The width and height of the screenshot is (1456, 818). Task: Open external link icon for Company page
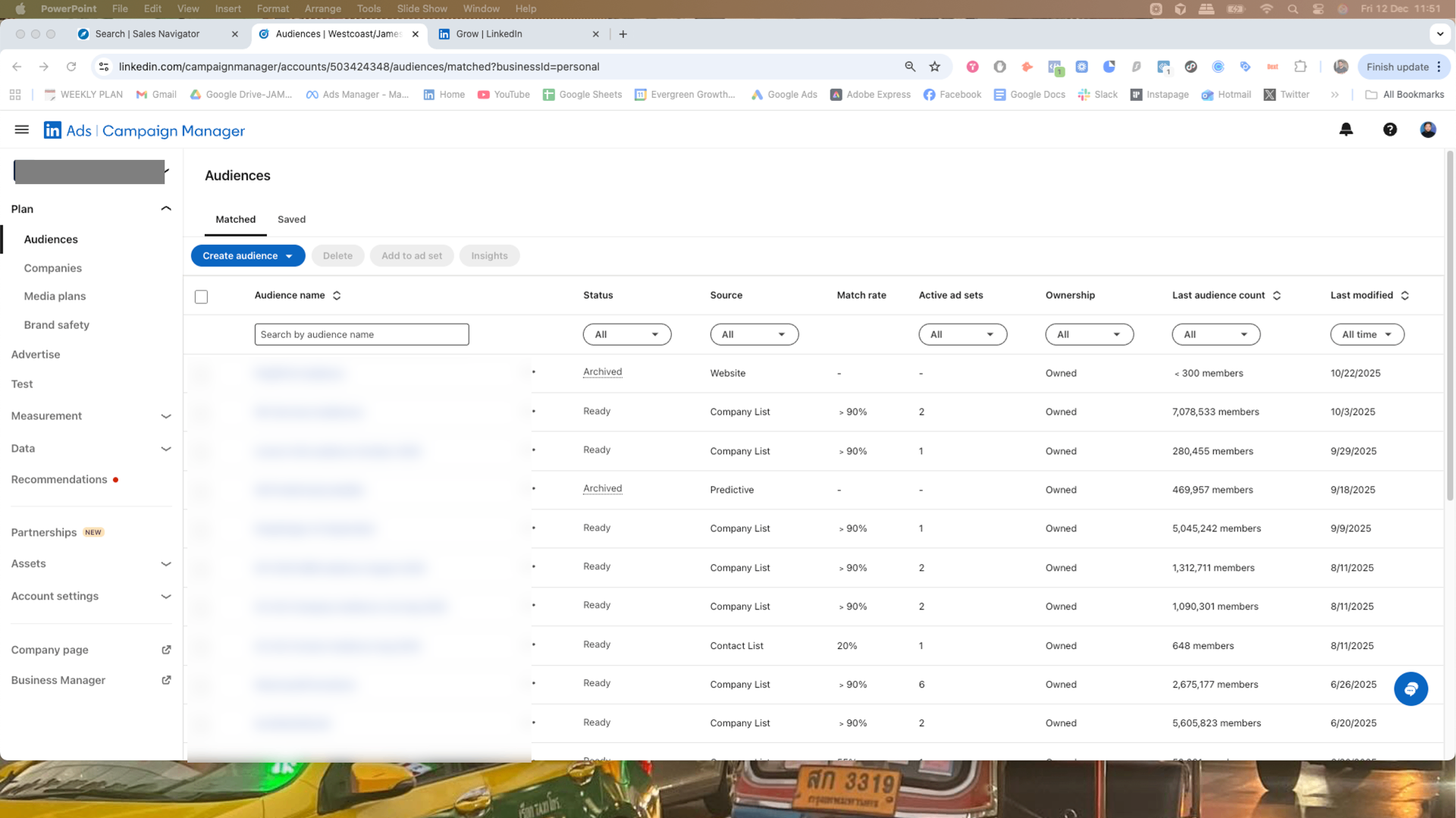tap(166, 650)
